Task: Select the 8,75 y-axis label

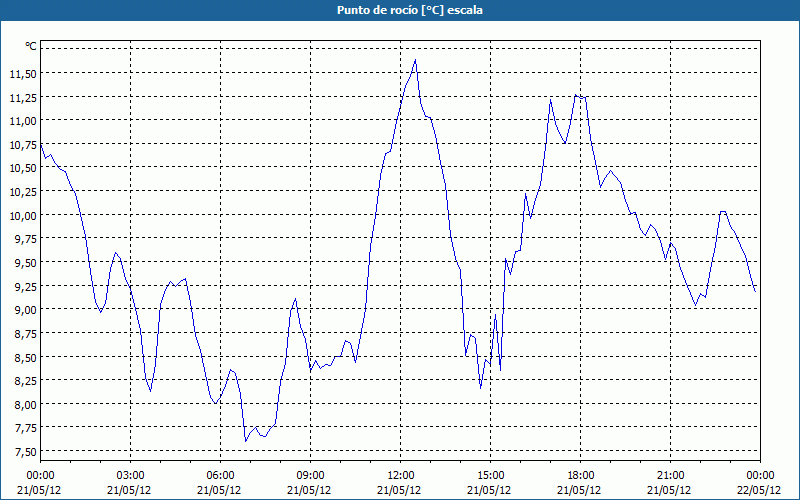Action: pos(26,334)
